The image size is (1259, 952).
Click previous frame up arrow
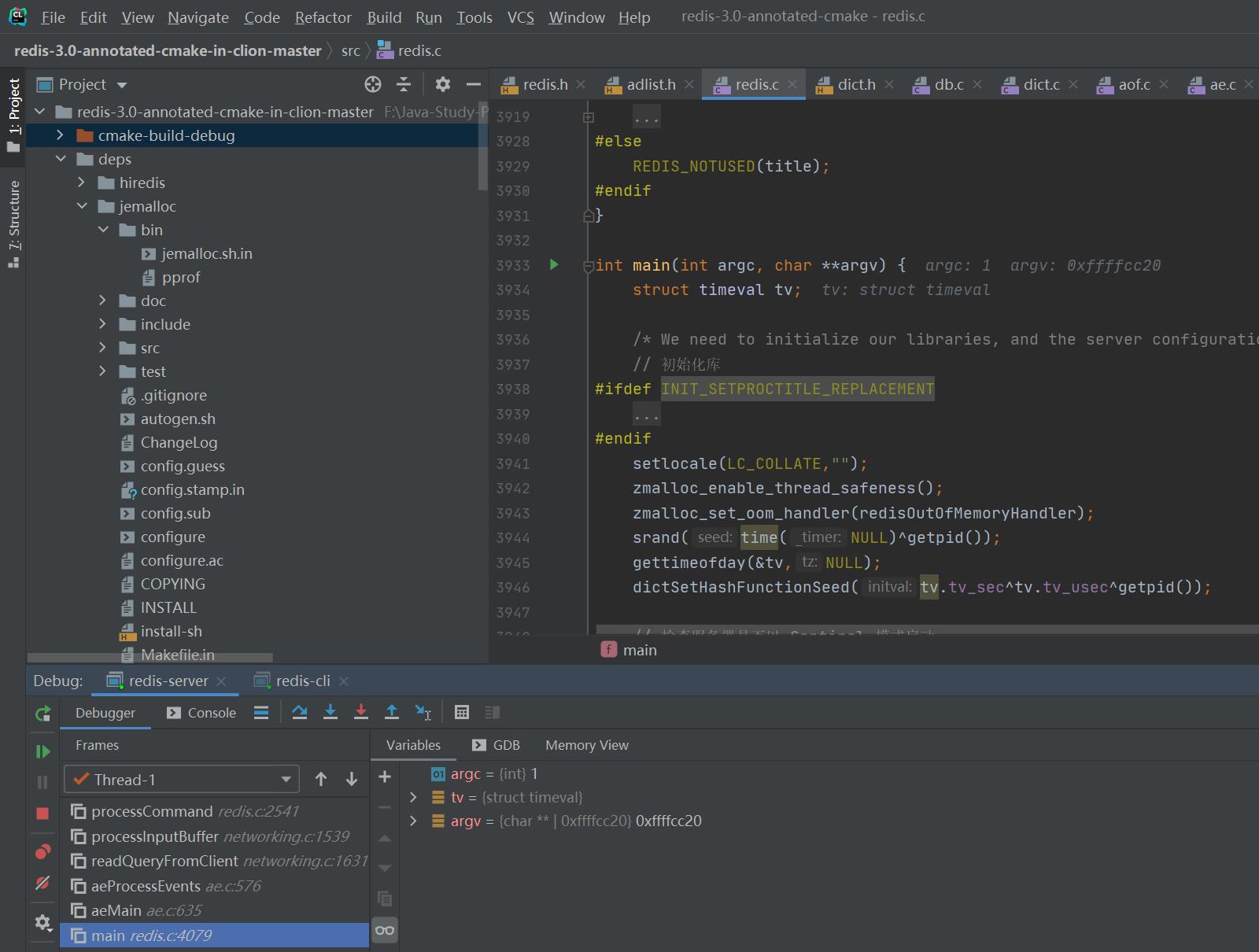pos(321,779)
